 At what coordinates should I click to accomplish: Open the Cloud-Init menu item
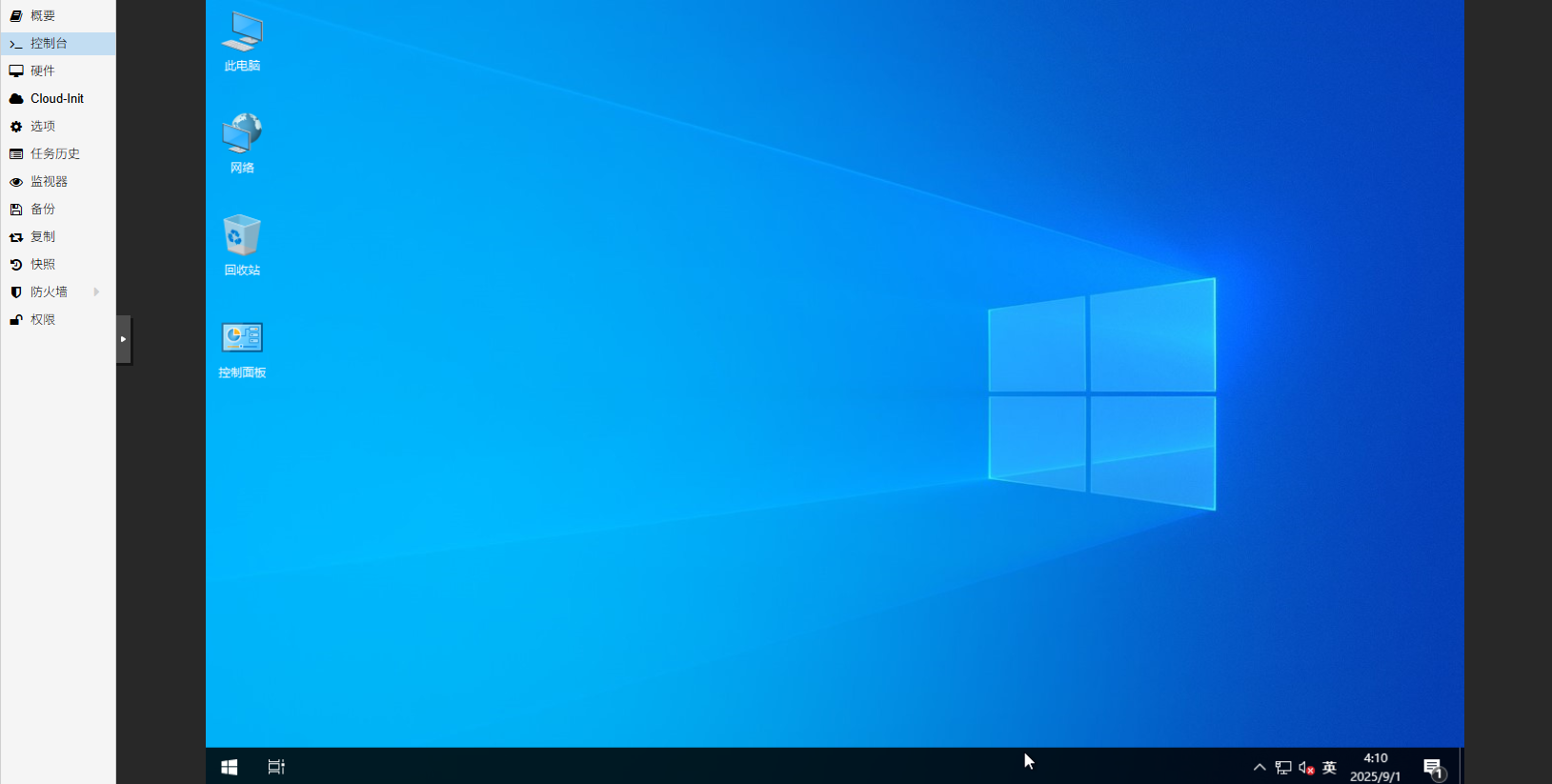pyautogui.click(x=57, y=98)
